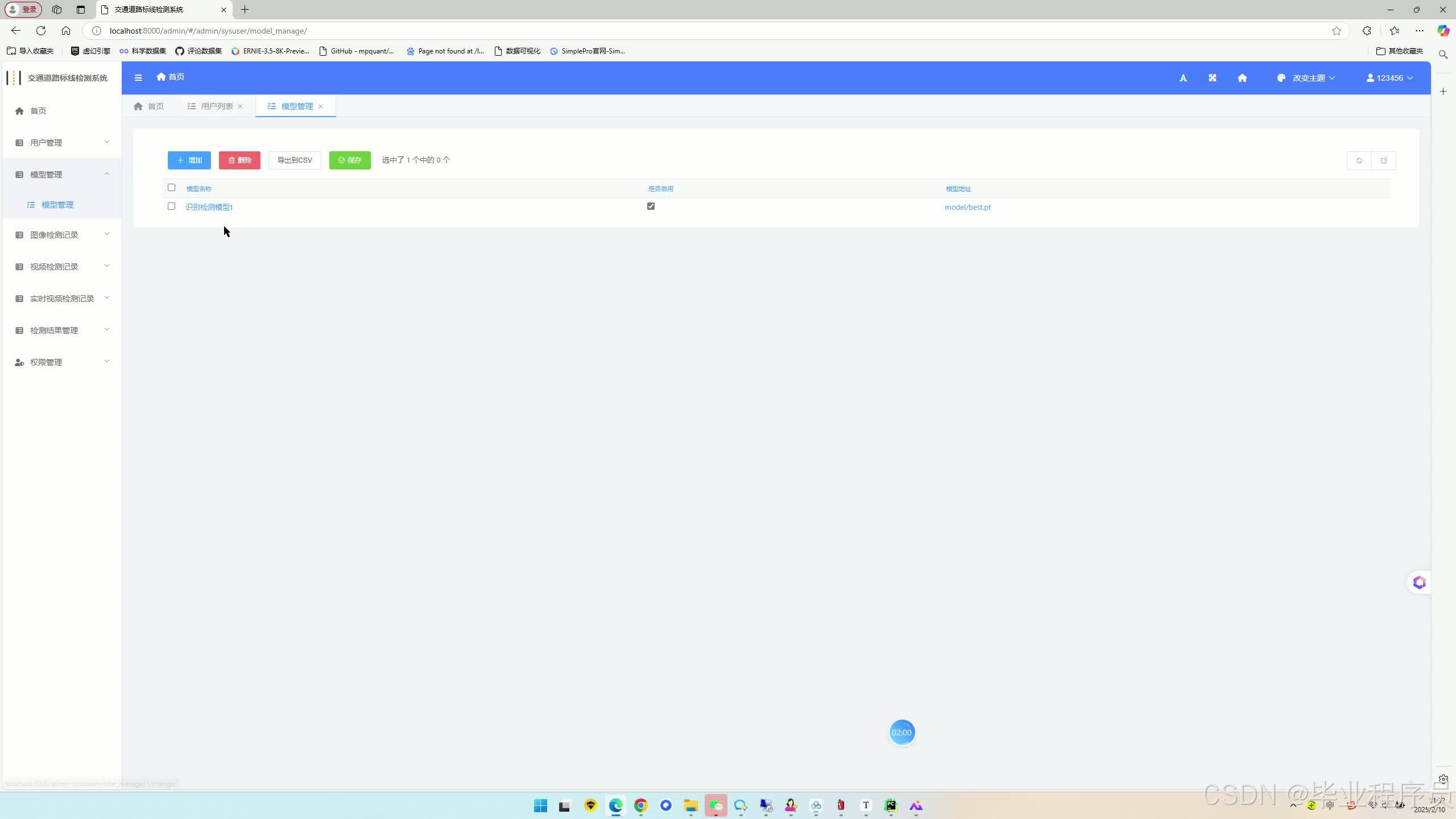The image size is (1456, 819).
Task: Click the browser address bar URL
Action: coord(208,31)
